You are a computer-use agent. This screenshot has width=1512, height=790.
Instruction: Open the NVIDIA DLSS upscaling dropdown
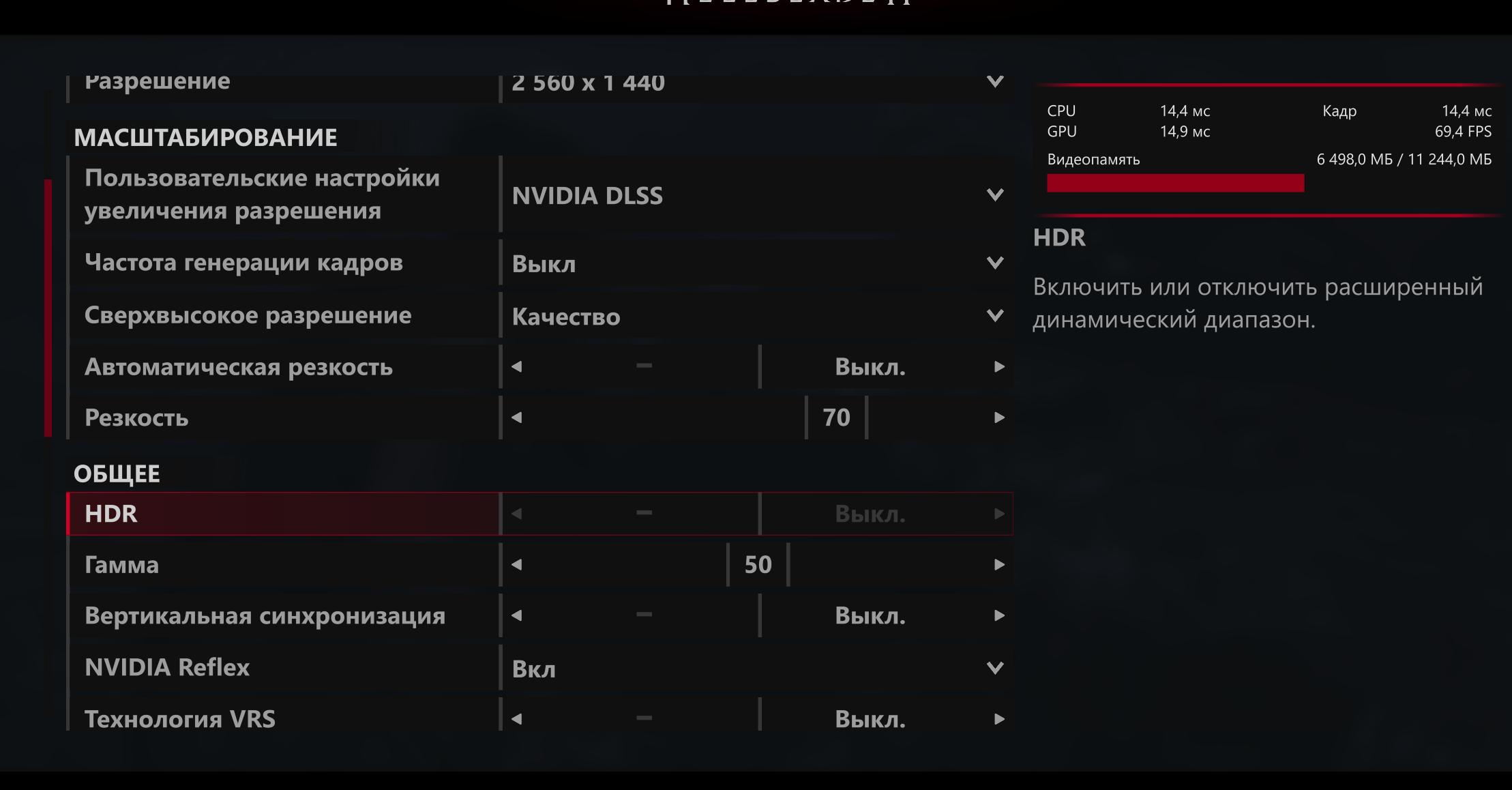[x=995, y=195]
